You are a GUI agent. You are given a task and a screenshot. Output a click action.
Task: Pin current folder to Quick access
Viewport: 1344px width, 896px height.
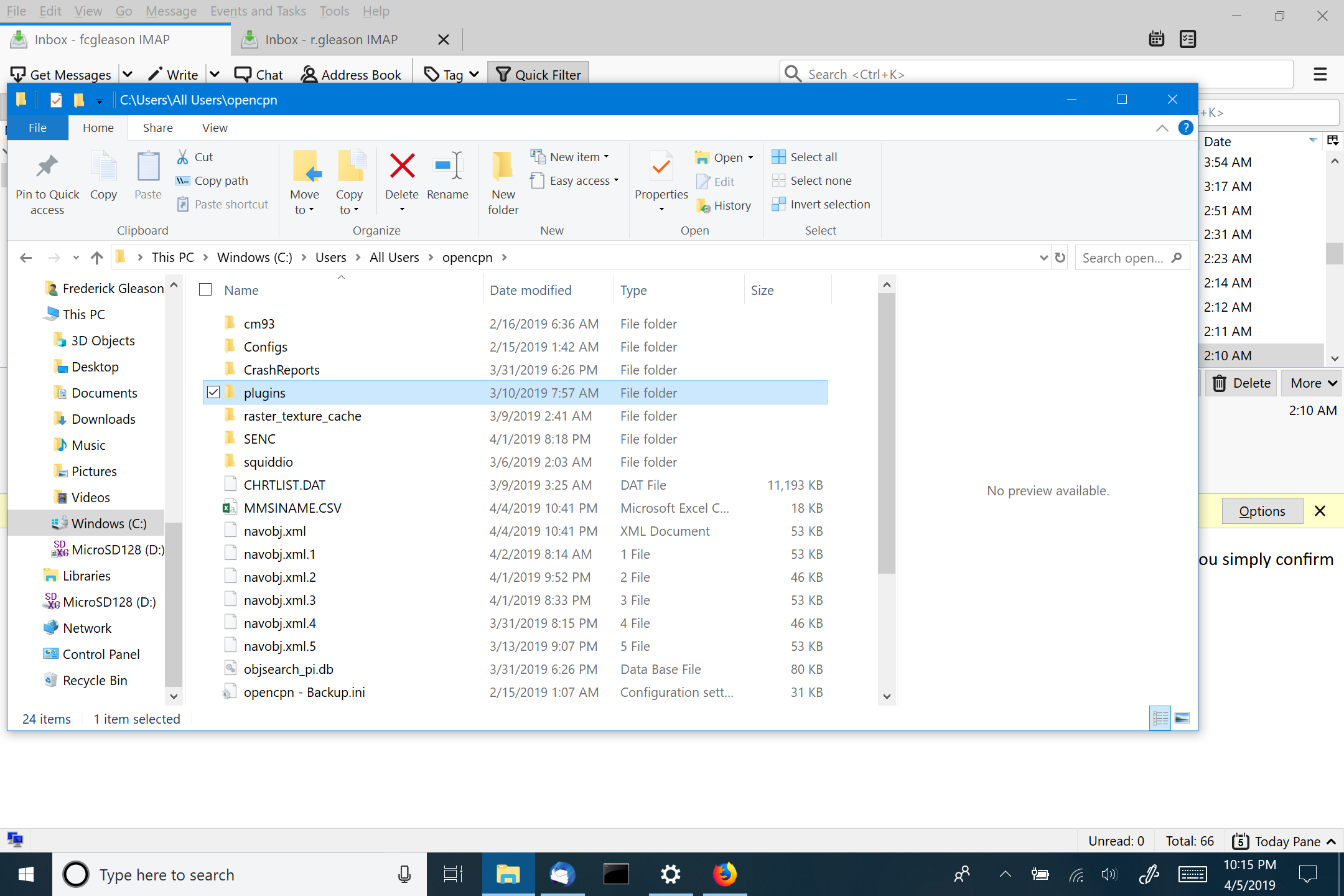tap(47, 180)
